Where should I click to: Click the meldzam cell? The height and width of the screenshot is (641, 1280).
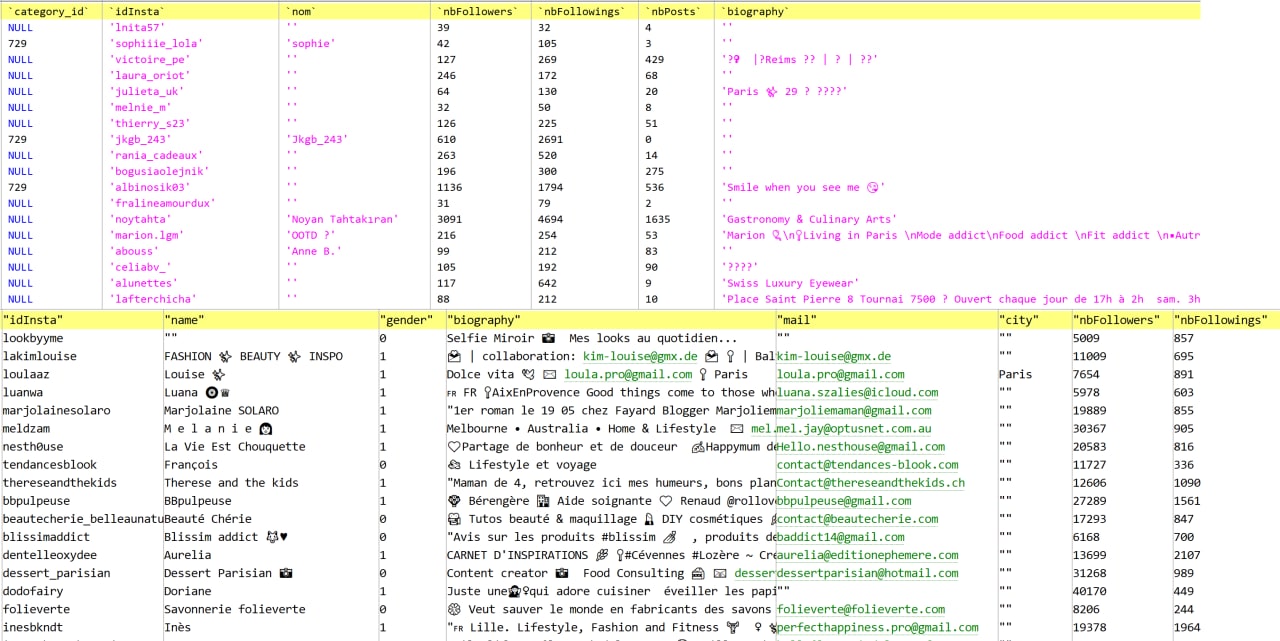coord(26,428)
